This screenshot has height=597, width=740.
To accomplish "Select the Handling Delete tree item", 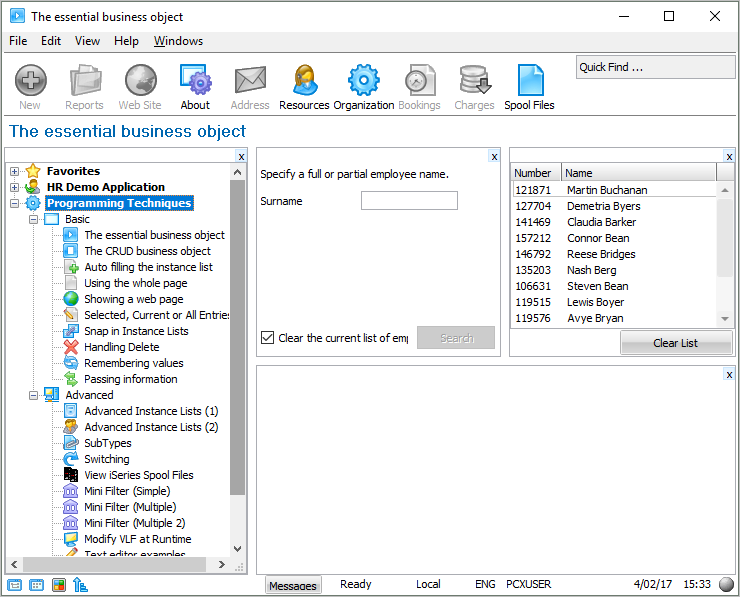I will (x=120, y=347).
